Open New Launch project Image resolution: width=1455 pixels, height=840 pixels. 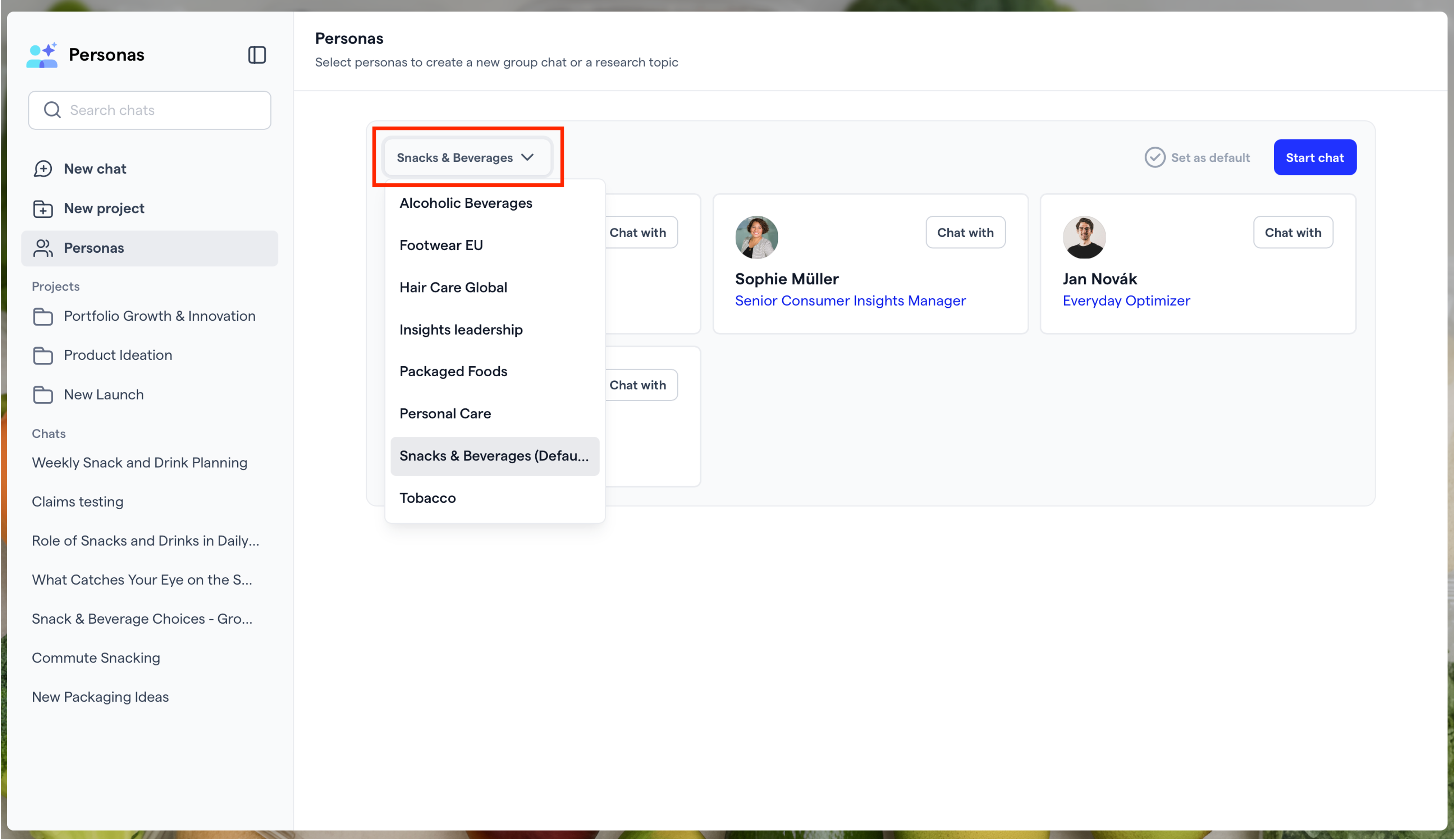pos(150,395)
